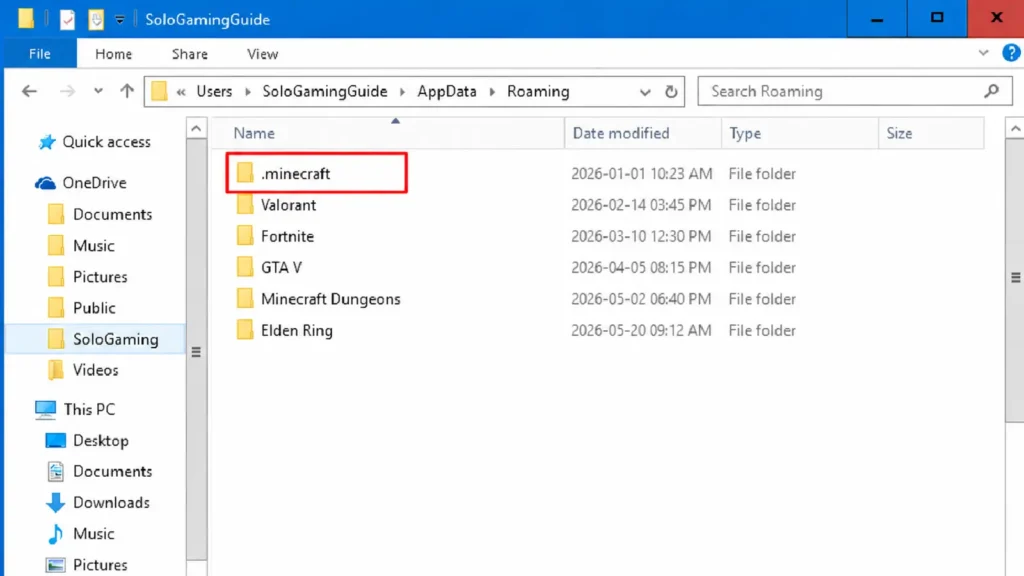1024x576 pixels.
Task: Expand the ribbon with the chevron
Action: [984, 53]
